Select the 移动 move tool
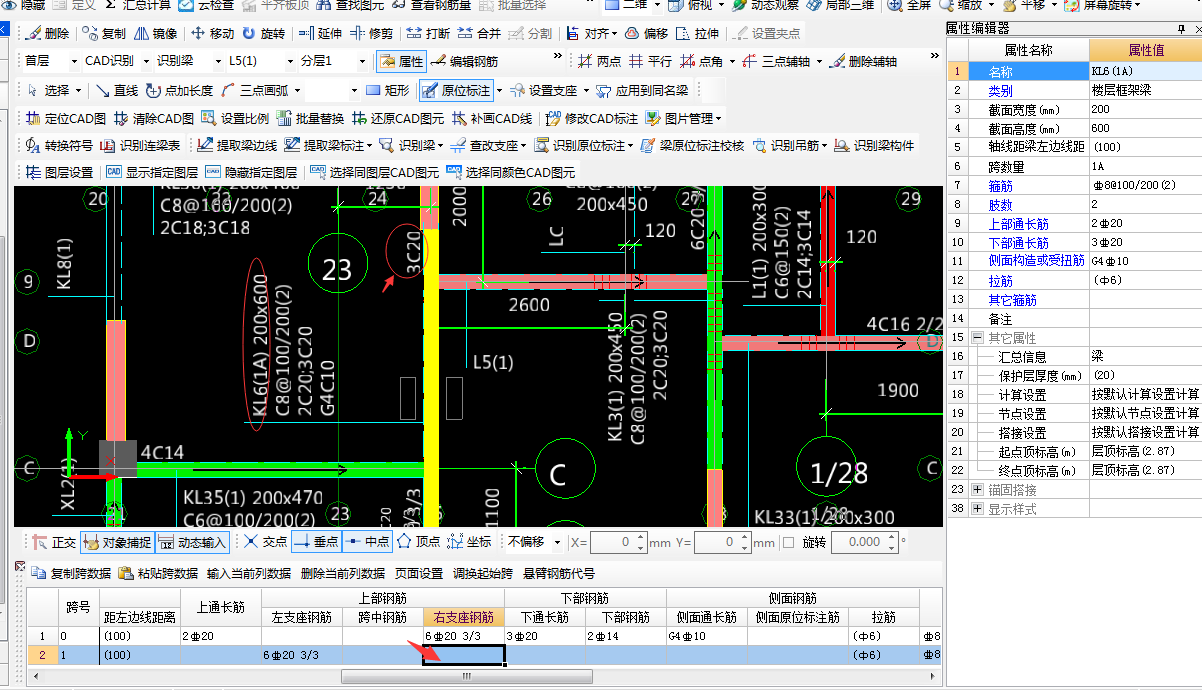 pos(212,33)
